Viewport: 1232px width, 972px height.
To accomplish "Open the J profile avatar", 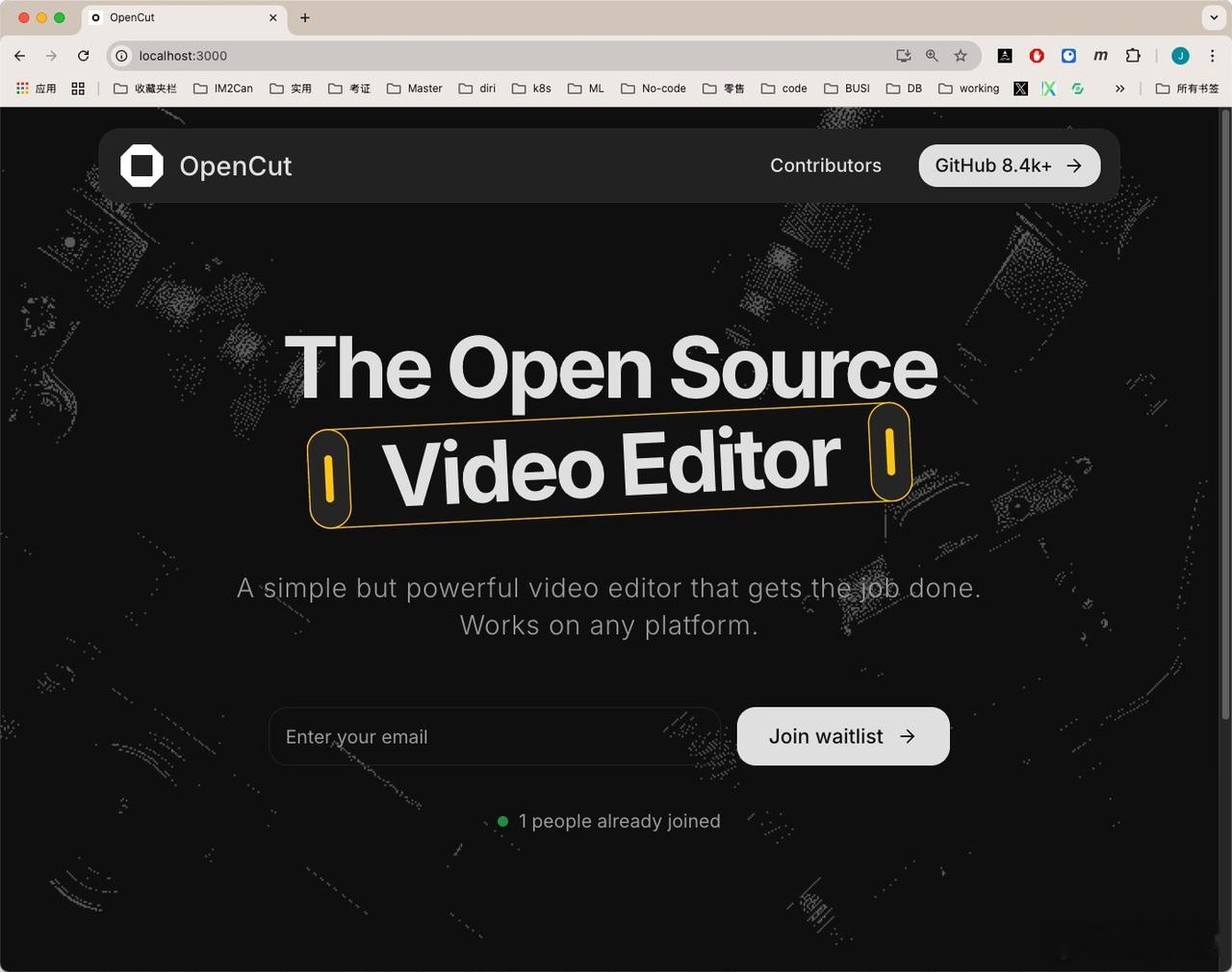I will pyautogui.click(x=1180, y=56).
